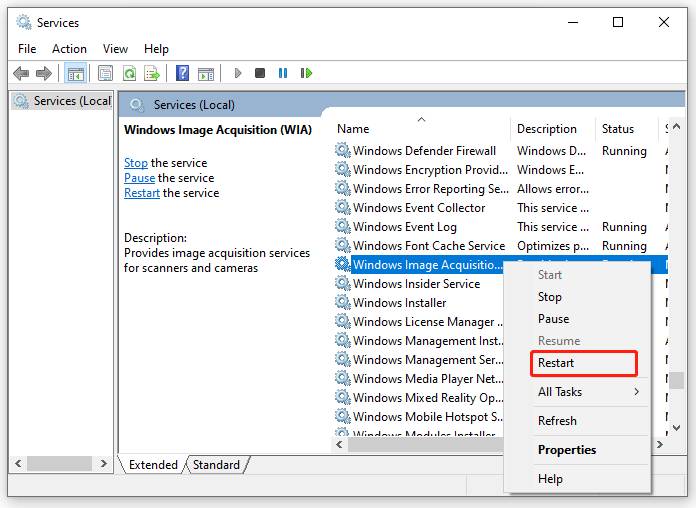The image size is (696, 508).
Task: Switch to the Extended tab
Action: 153,464
